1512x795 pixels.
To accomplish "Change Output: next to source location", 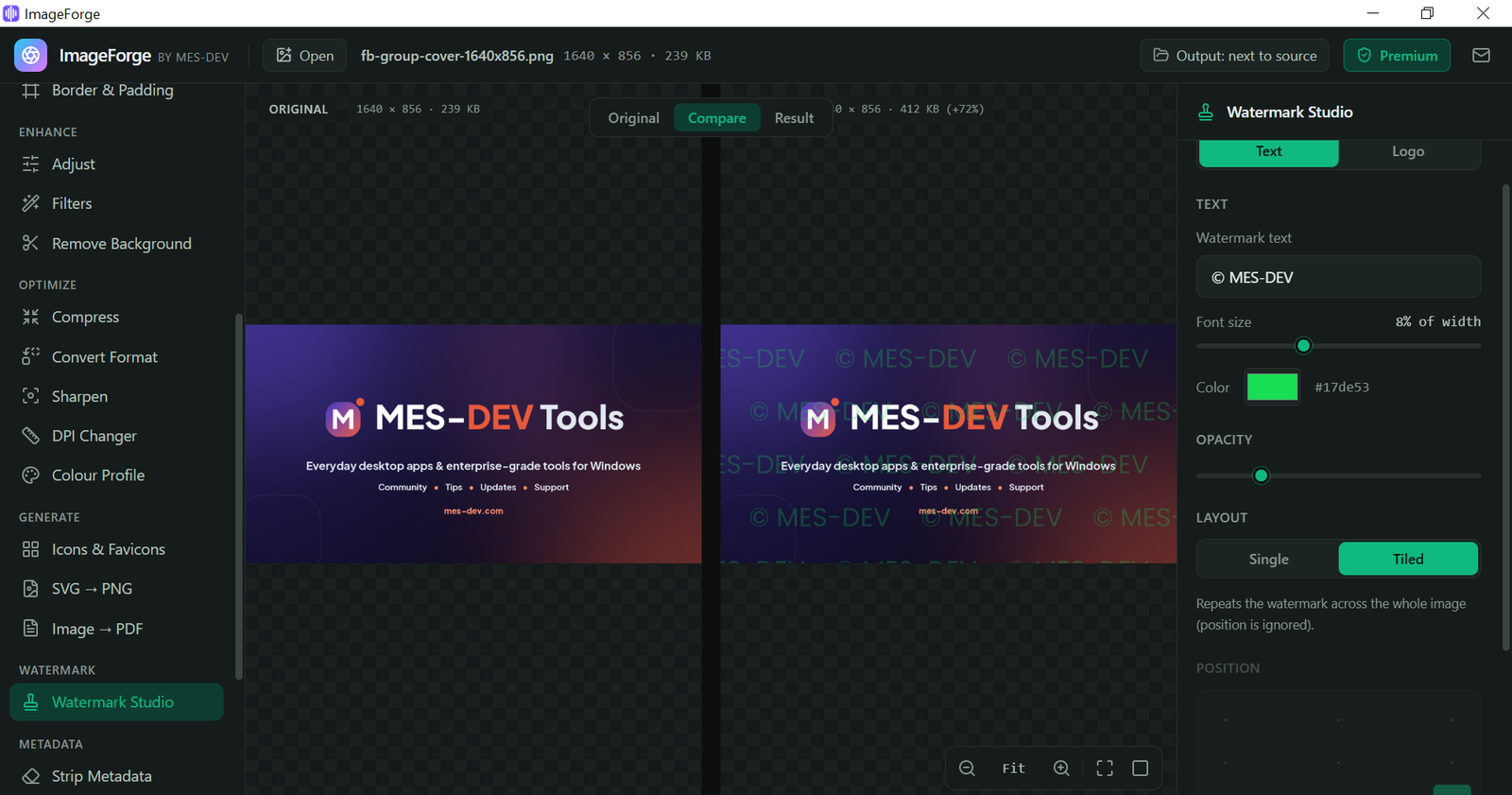I will [1234, 56].
